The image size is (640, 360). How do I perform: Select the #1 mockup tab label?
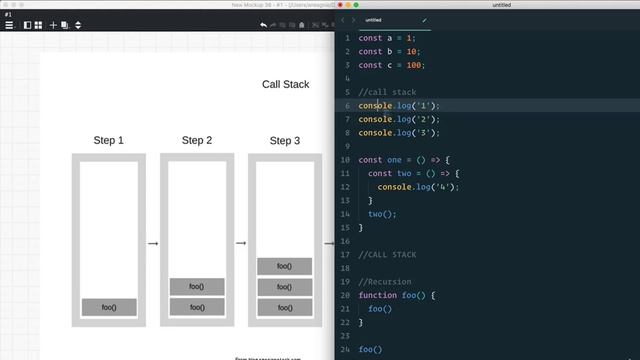pos(8,14)
